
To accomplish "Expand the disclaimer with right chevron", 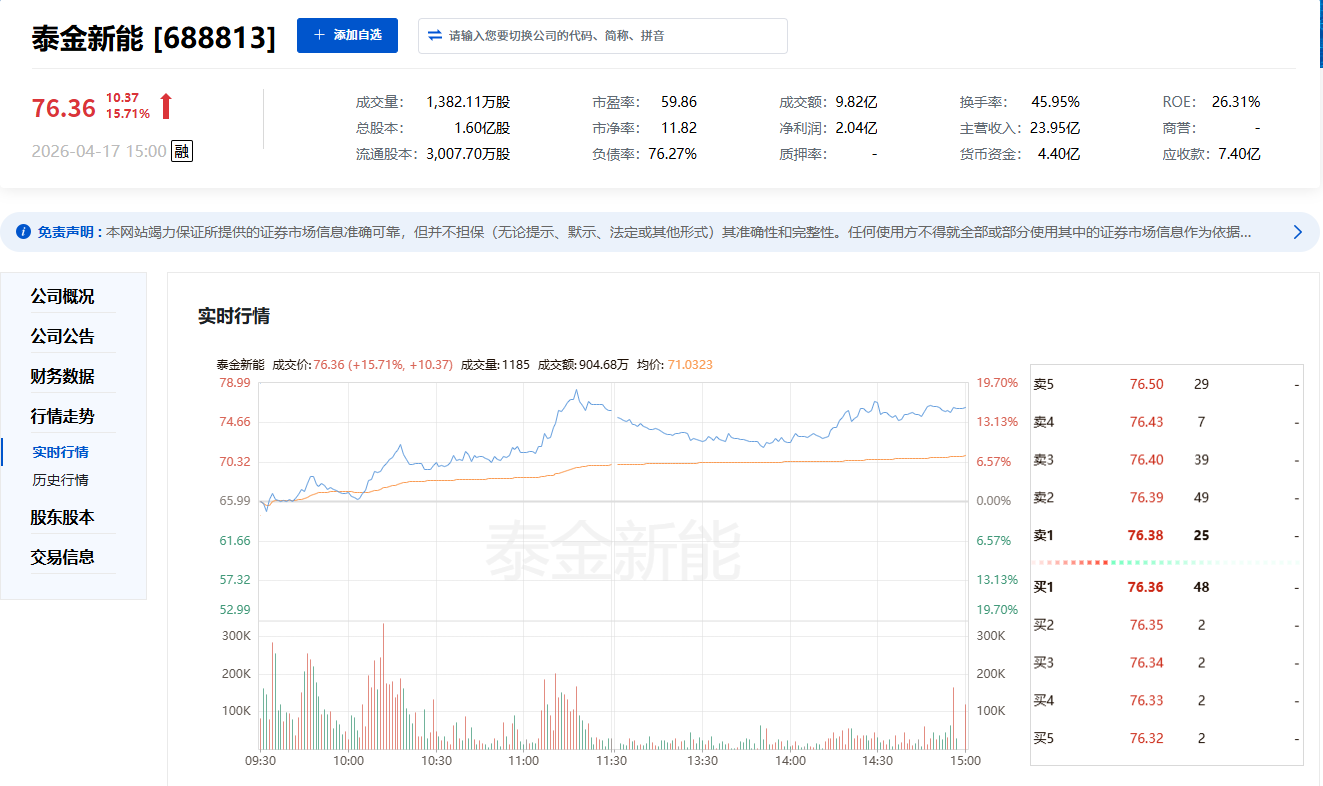I will pos(1298,232).
